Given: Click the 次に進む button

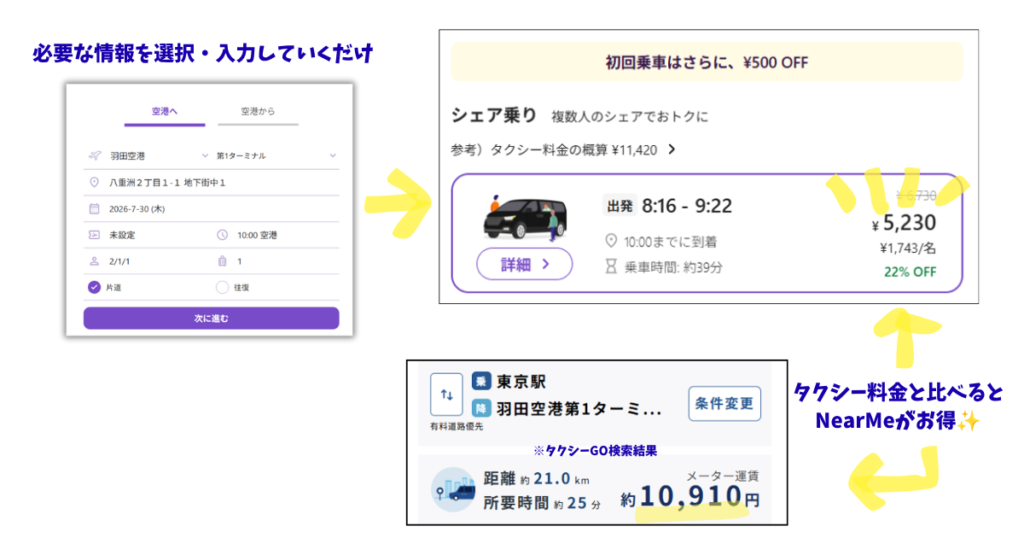Looking at the screenshot, I should tap(212, 318).
